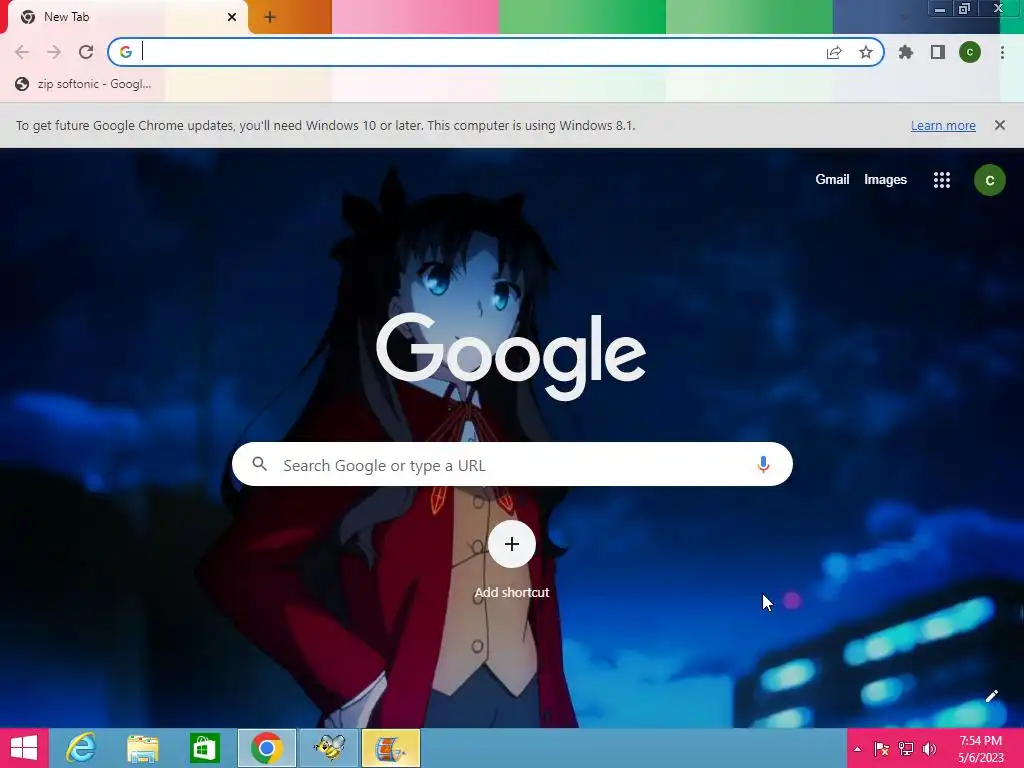Open Google Images link
Screen dimensions: 1024x768
pos(885,180)
